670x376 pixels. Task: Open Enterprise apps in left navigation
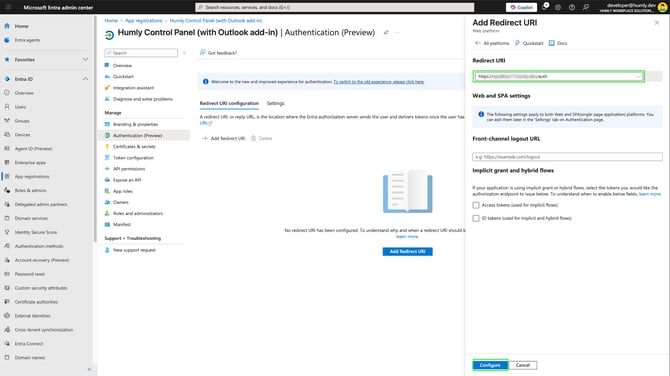point(30,163)
